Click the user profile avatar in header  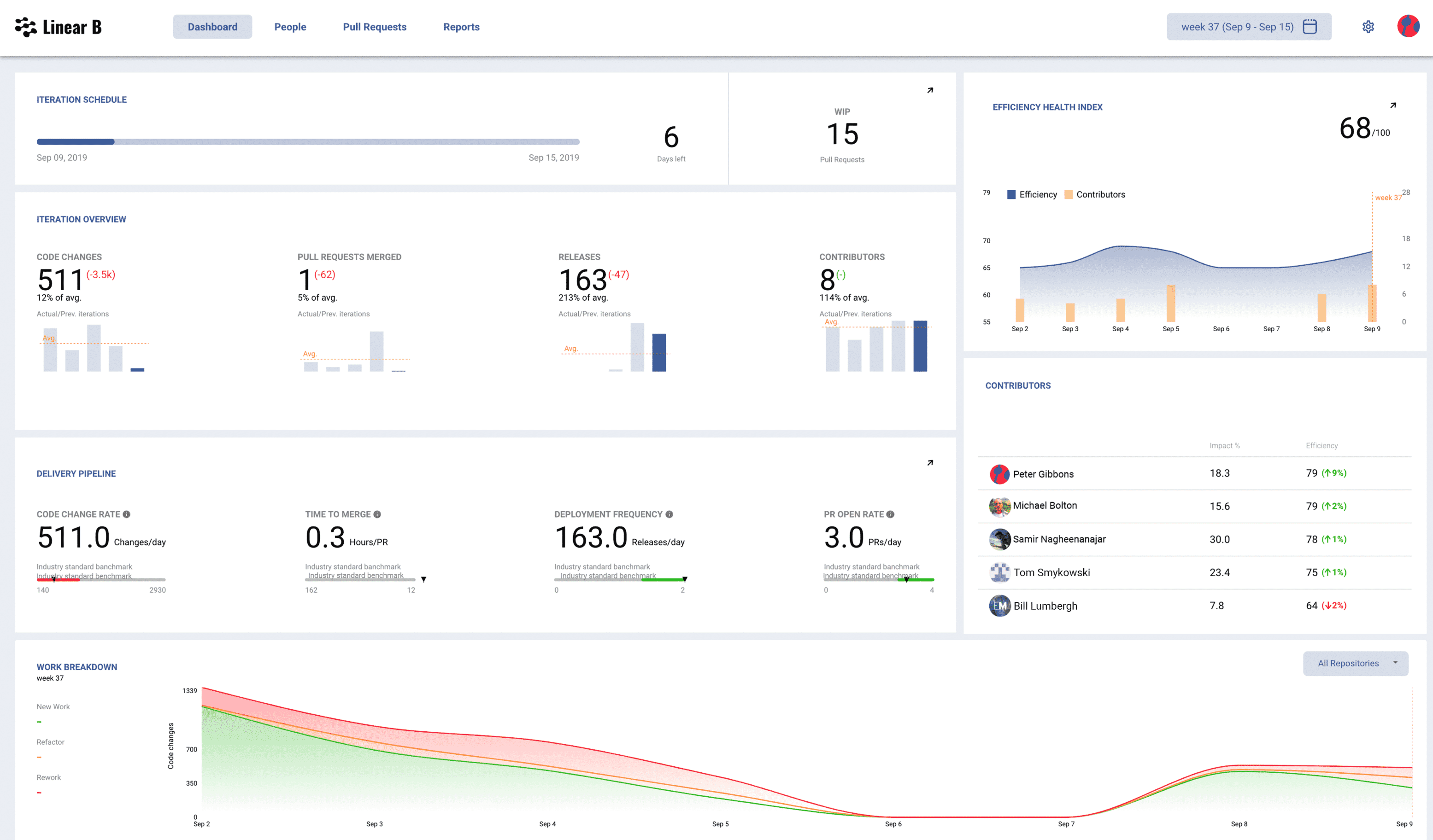[1408, 27]
